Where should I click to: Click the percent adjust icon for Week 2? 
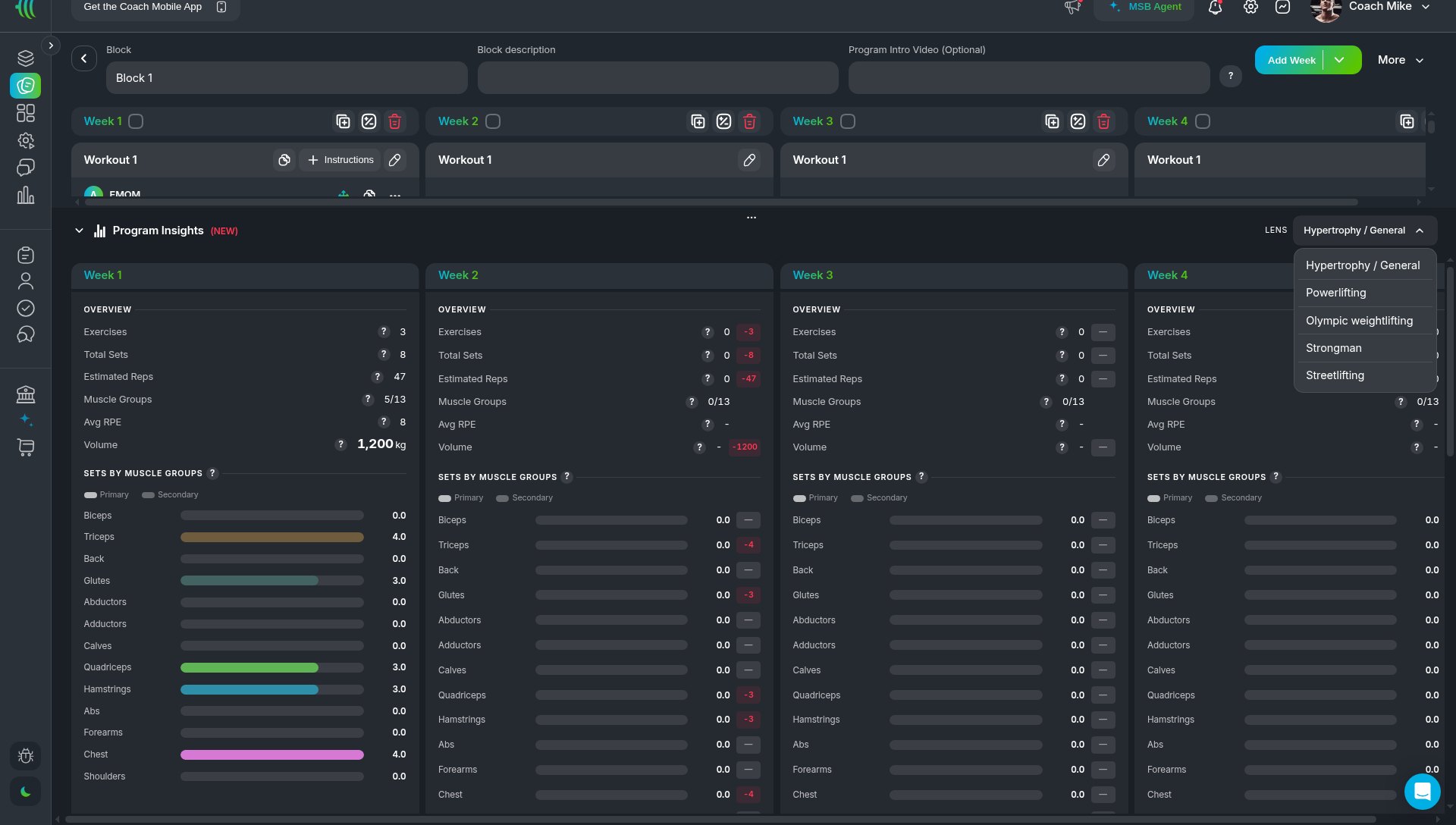point(723,121)
